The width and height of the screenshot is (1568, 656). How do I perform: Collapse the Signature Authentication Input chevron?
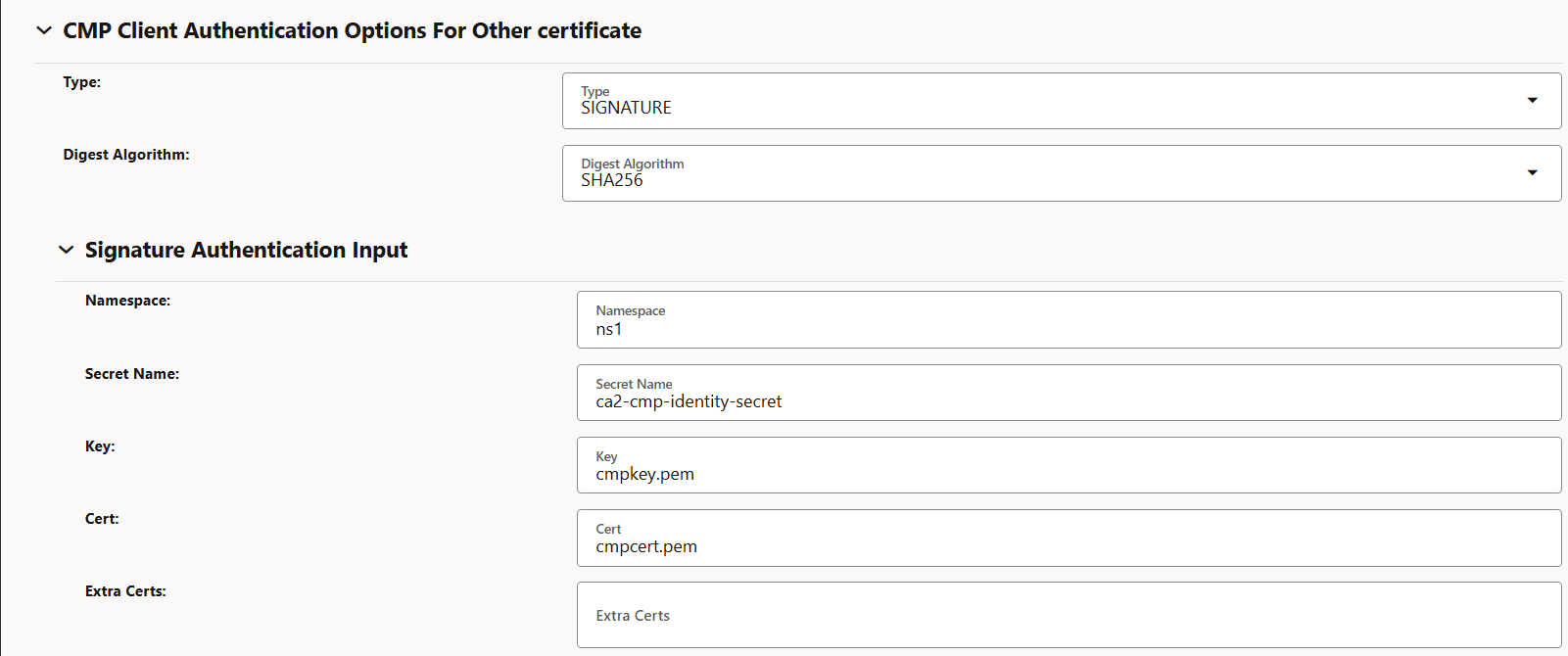tap(66, 250)
